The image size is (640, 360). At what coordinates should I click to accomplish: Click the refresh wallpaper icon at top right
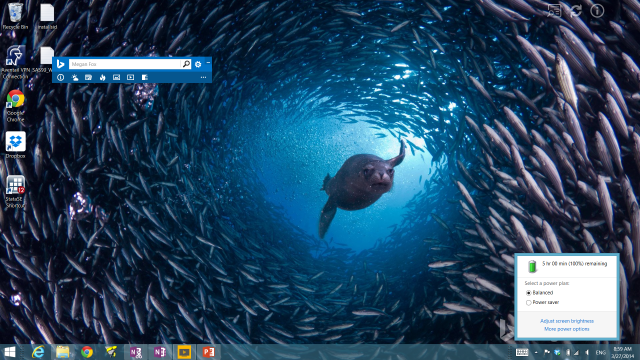(x=576, y=11)
